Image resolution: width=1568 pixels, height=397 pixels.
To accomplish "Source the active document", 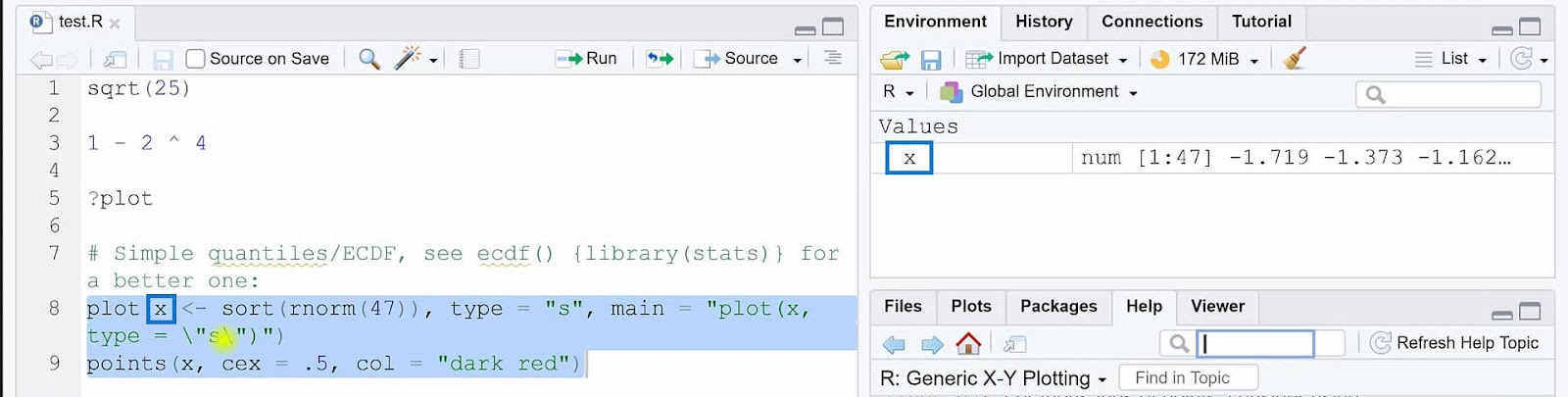I will (736, 59).
